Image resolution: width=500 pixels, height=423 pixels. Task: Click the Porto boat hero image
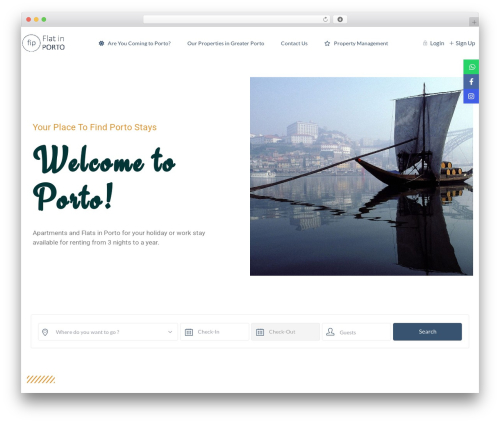[x=361, y=176]
